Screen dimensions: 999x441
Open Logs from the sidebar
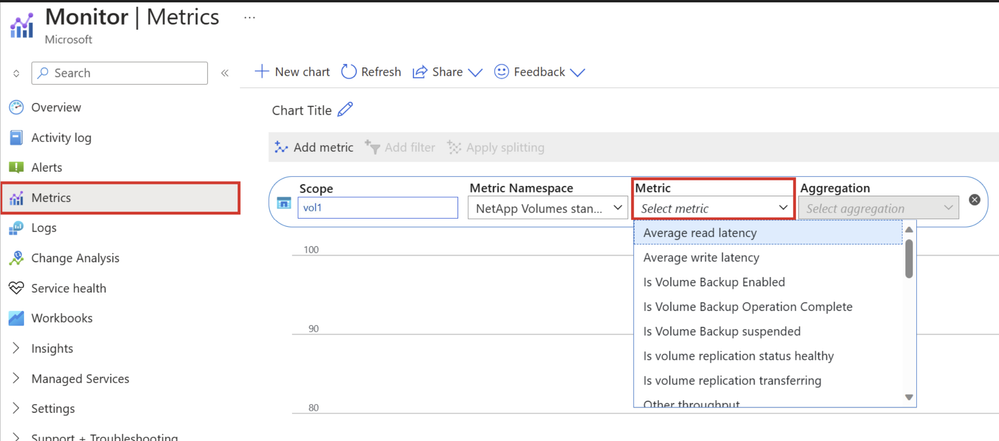point(44,228)
